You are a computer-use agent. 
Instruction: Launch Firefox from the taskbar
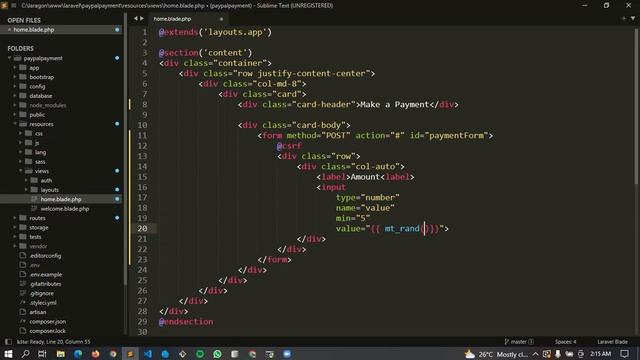click(96, 354)
